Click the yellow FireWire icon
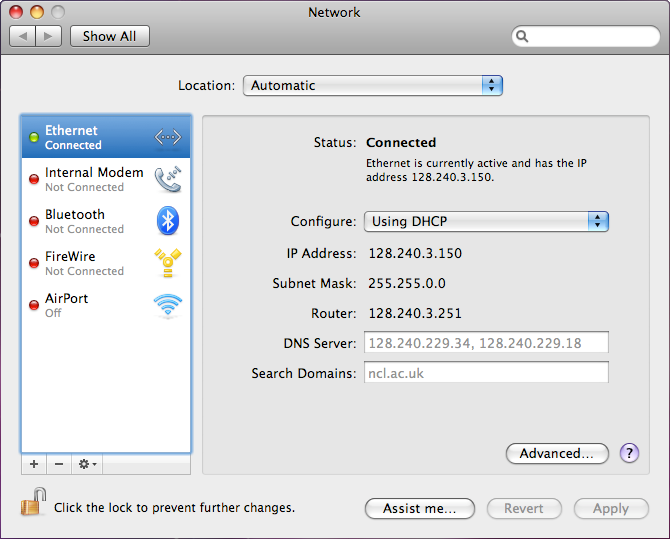The height and width of the screenshot is (539, 670). coord(167,263)
